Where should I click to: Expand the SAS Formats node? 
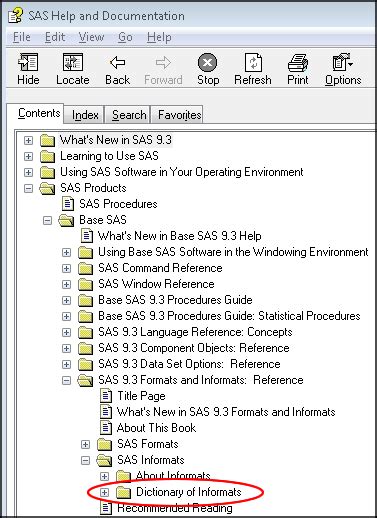[x=85, y=444]
